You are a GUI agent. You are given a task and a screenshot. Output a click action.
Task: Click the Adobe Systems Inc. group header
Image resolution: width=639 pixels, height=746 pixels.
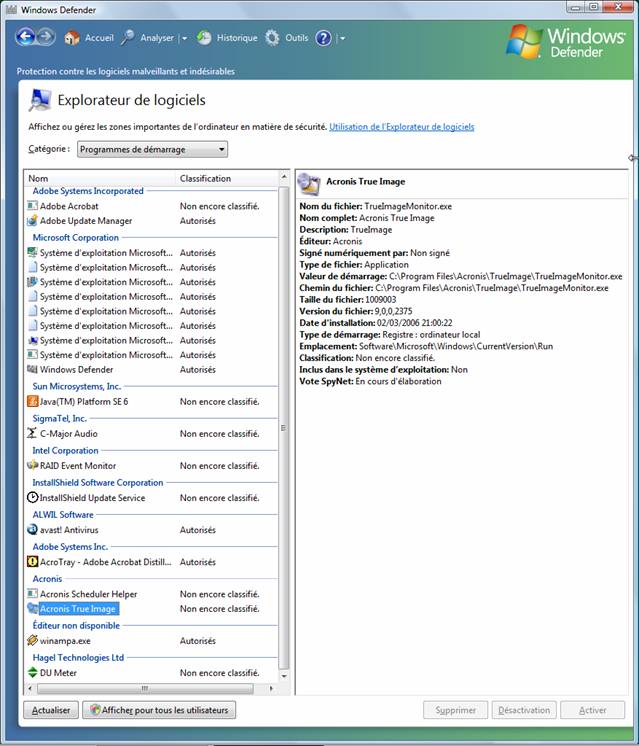[x=70, y=547]
